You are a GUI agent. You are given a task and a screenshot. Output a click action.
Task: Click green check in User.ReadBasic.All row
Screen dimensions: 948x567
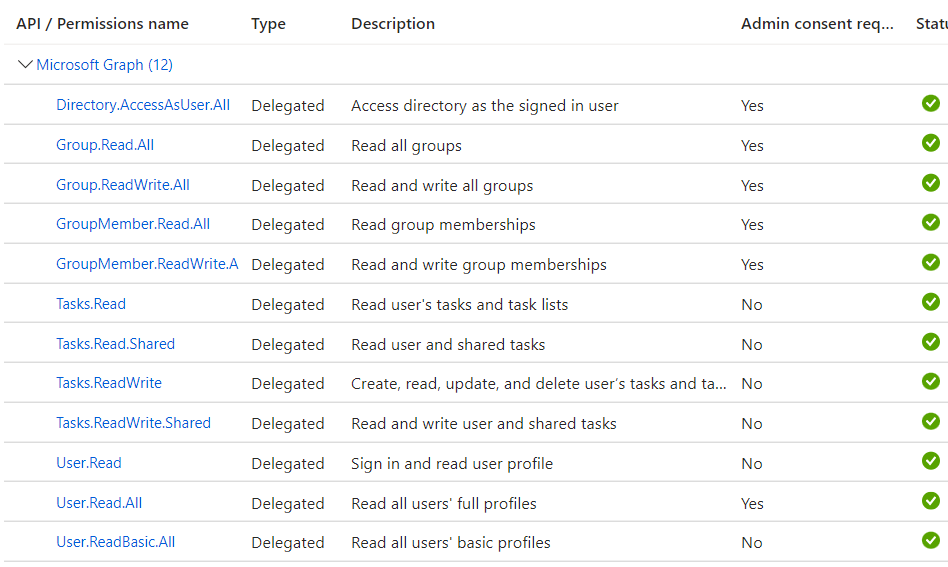(930, 540)
